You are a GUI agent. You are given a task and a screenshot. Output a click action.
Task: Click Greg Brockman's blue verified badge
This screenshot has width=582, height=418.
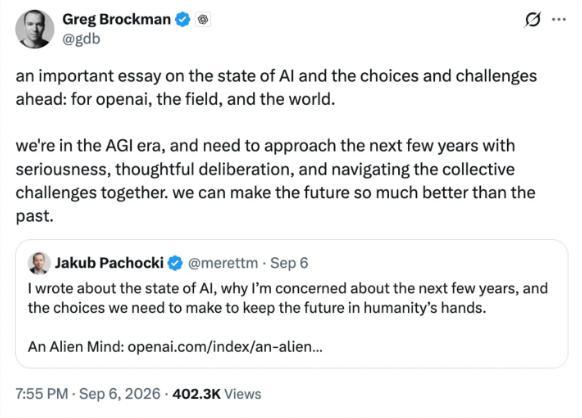click(182, 19)
